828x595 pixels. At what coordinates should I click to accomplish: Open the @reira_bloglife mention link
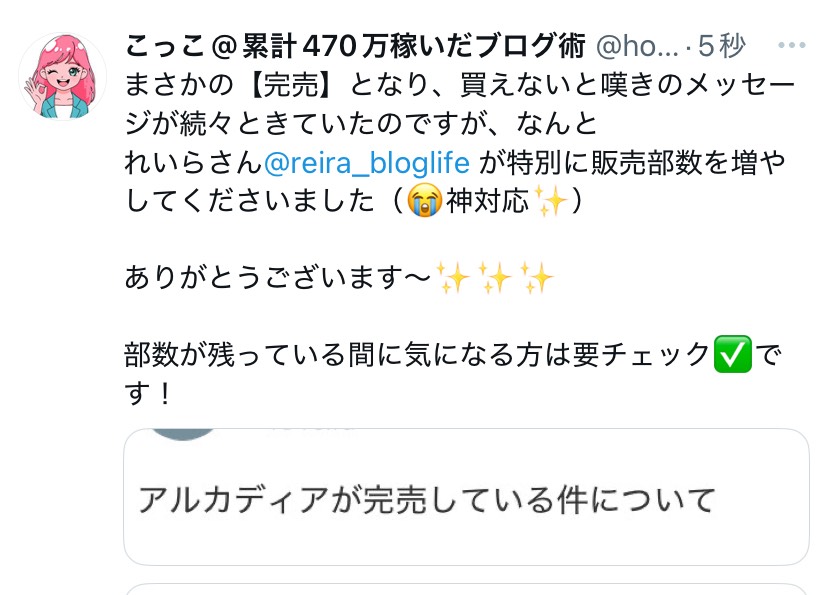[x=366, y=163]
